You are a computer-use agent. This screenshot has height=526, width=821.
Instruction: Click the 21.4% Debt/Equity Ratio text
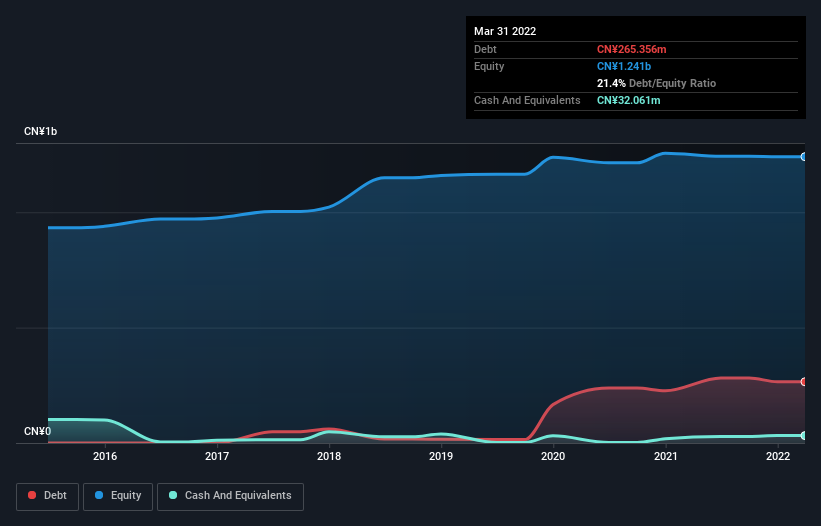[656, 83]
